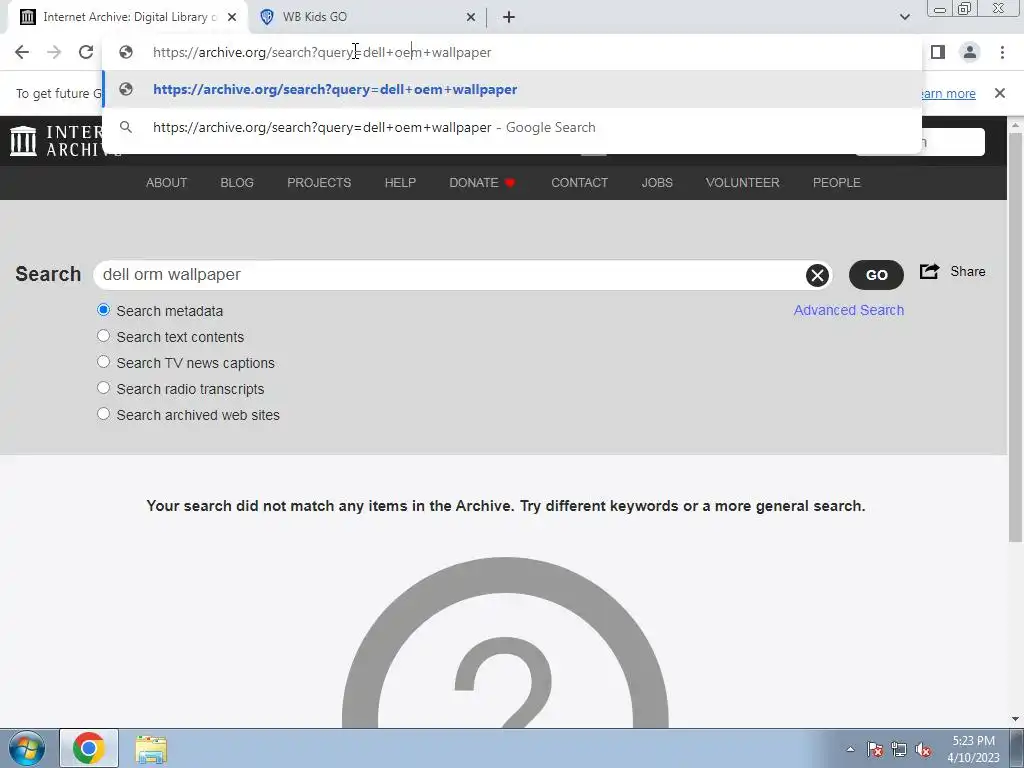
Task: Click the Share arrow icon
Action: [x=929, y=271]
